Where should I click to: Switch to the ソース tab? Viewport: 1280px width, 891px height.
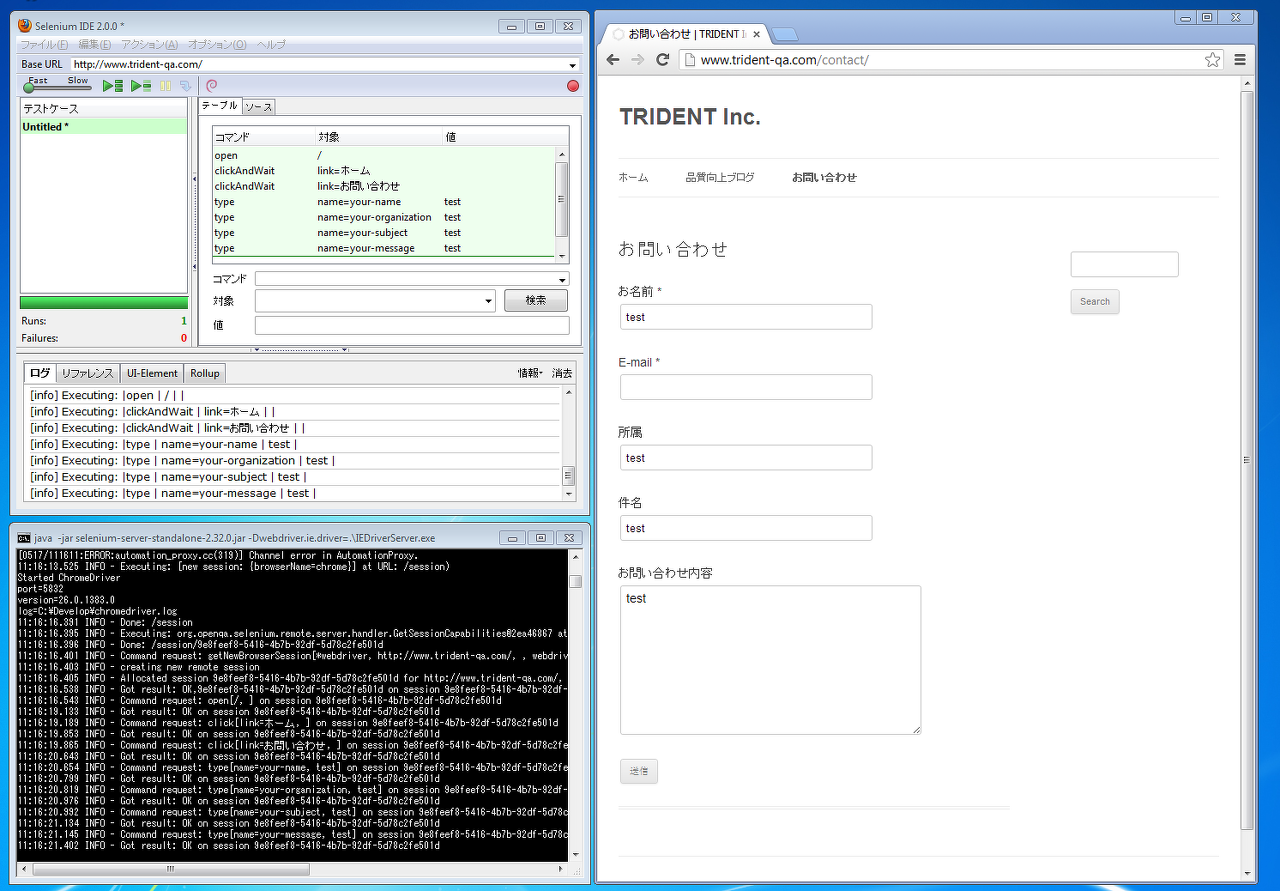(x=258, y=106)
